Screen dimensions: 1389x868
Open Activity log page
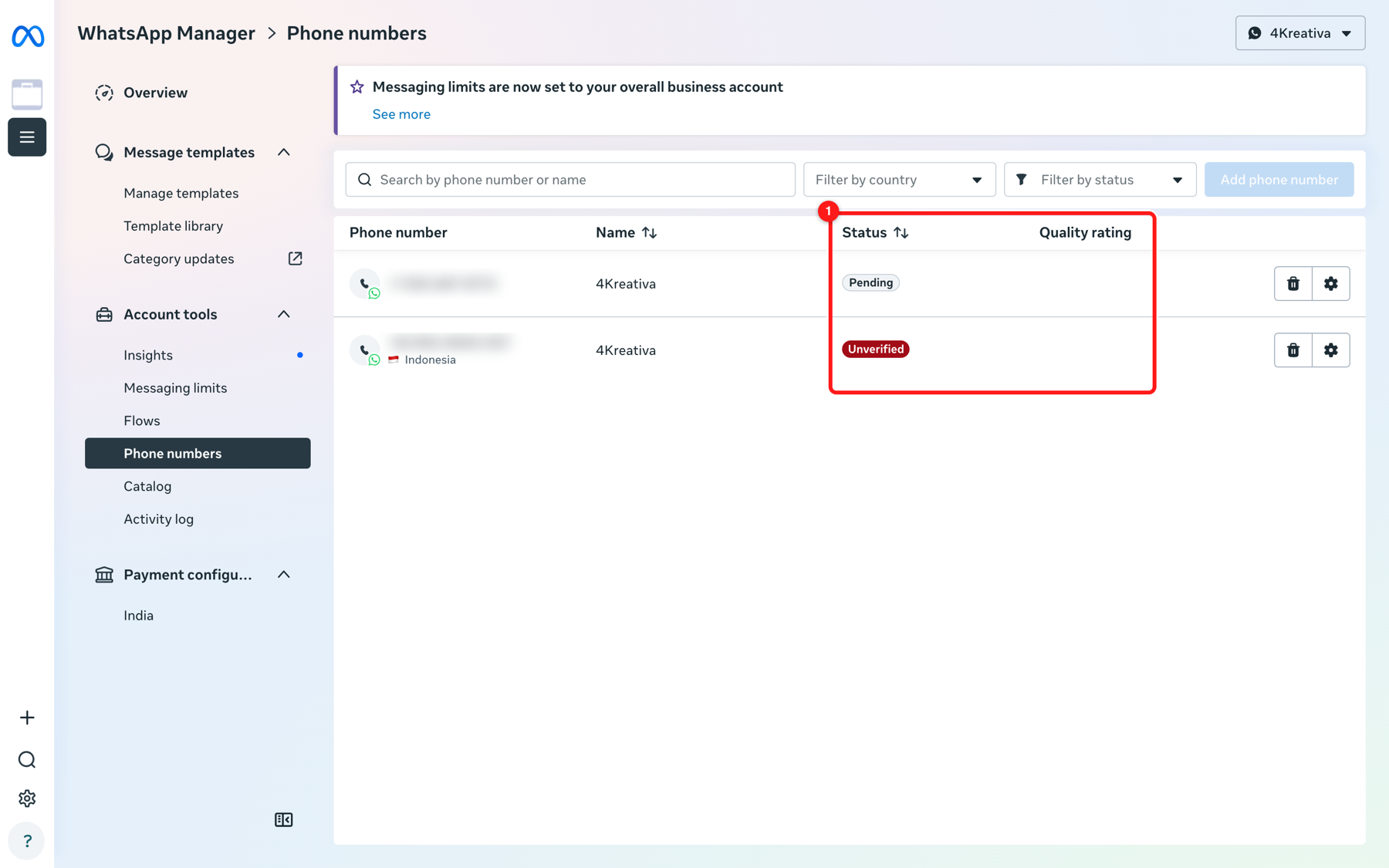tap(159, 519)
